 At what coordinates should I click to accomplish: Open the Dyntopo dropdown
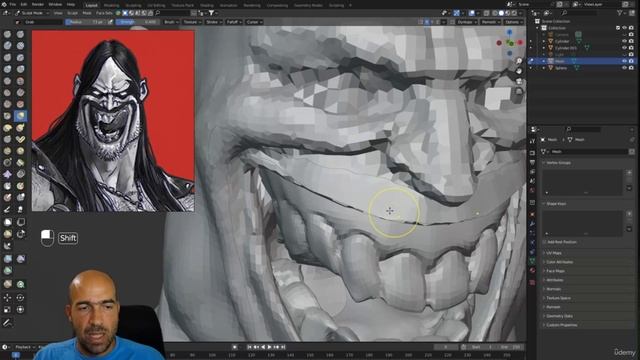[x=467, y=22]
